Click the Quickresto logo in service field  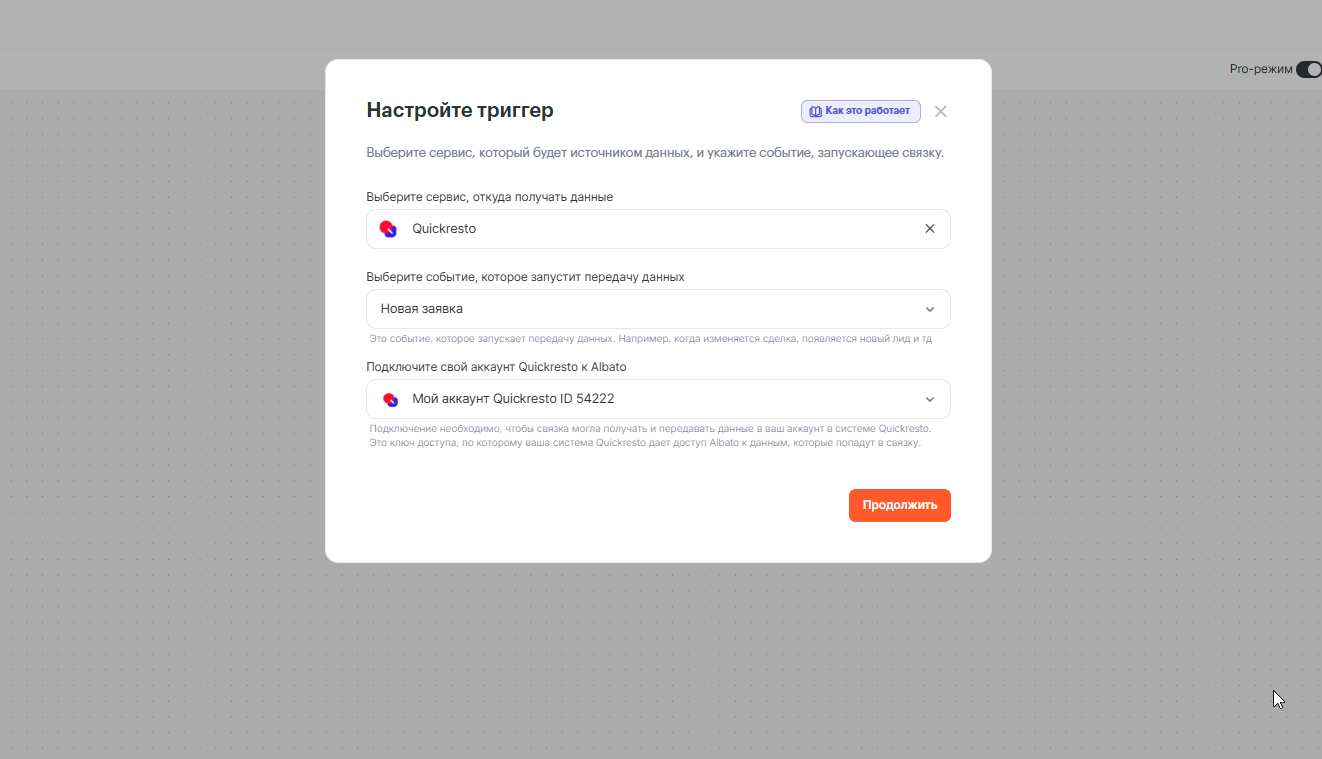click(388, 229)
